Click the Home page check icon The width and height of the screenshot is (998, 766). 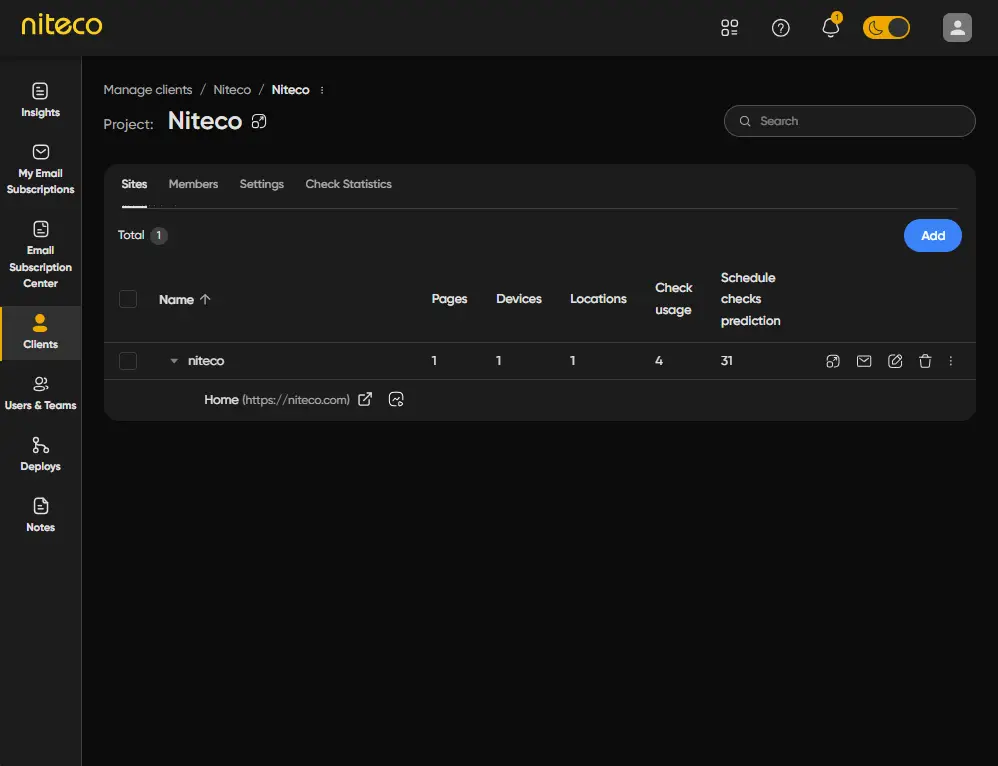coord(396,399)
